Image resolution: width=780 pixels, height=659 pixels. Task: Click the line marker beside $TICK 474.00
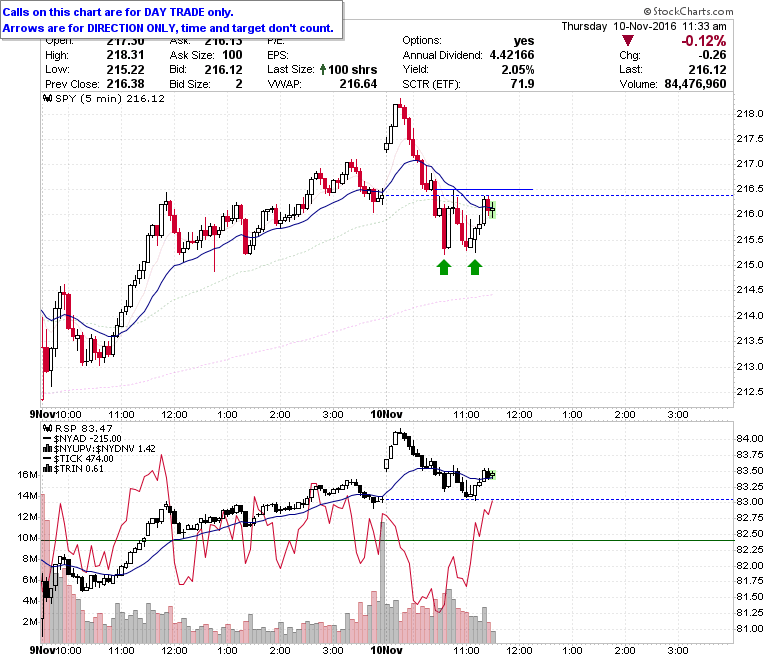coord(48,459)
